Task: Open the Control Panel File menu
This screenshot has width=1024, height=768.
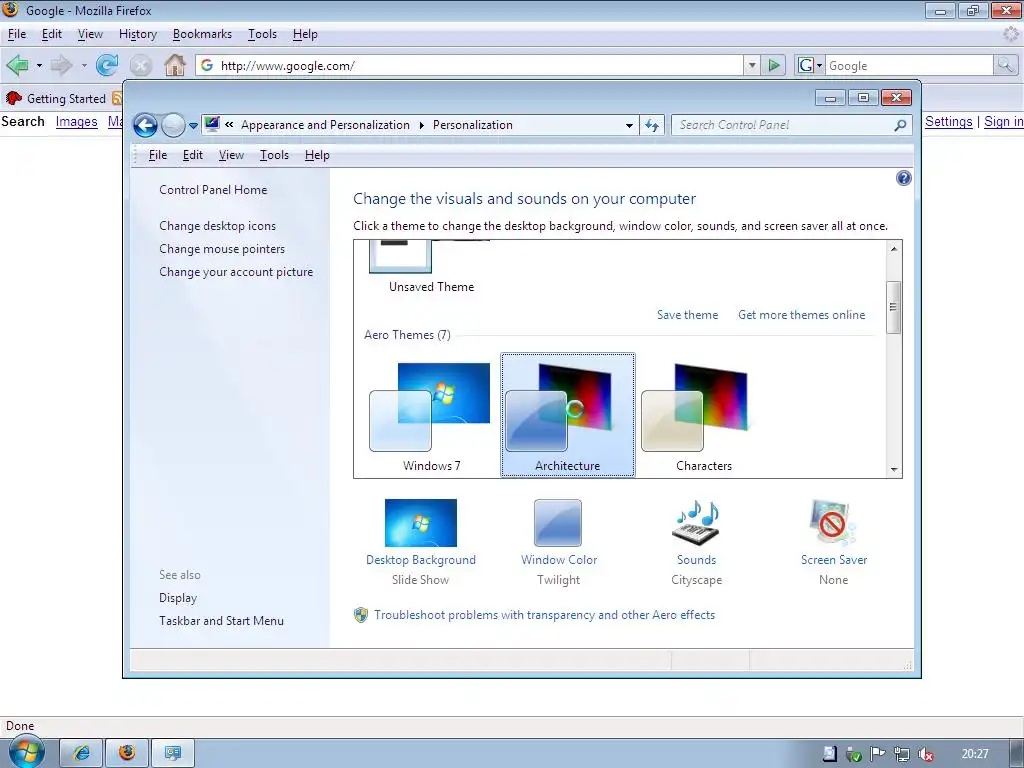Action: coord(157,155)
